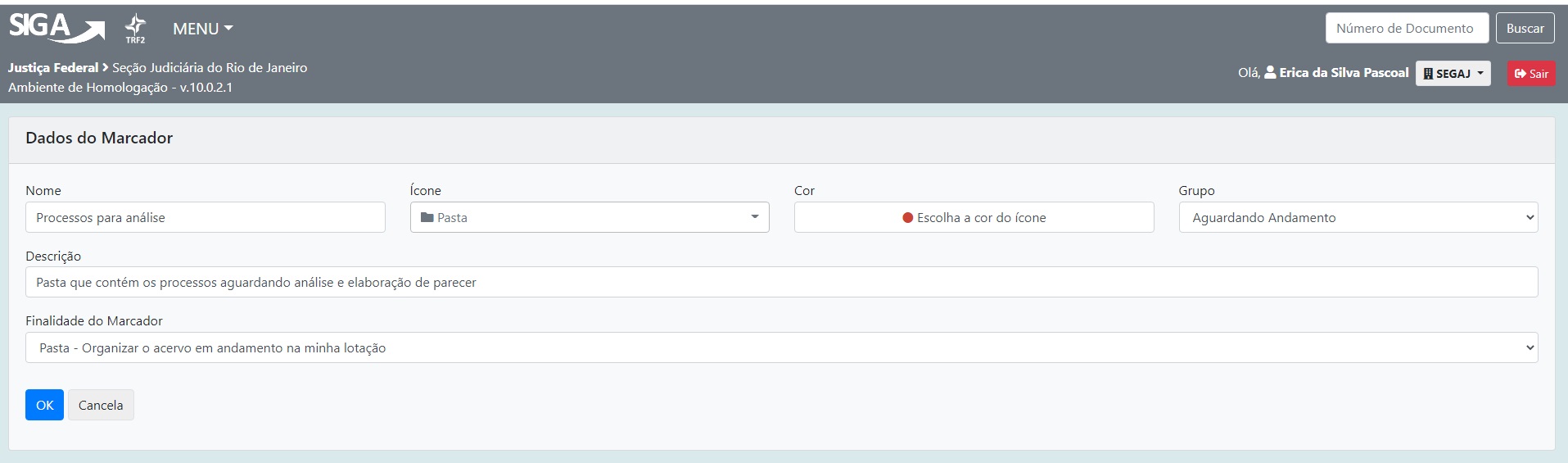Viewport: 1568px width, 463px height.
Task: Click the folder icon in the Ícone field
Action: 427,218
